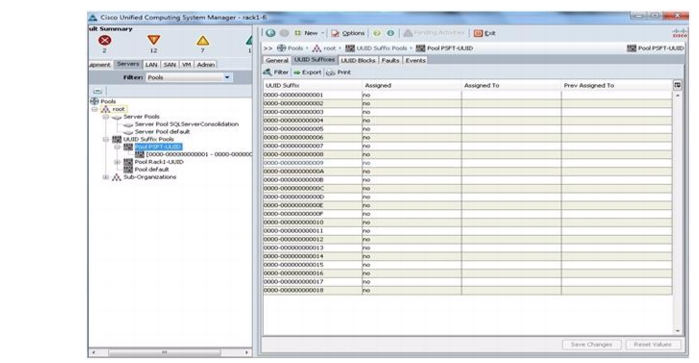Click the blue info icon in toolbar
Viewport: 699px width, 363px height.
[x=391, y=33]
